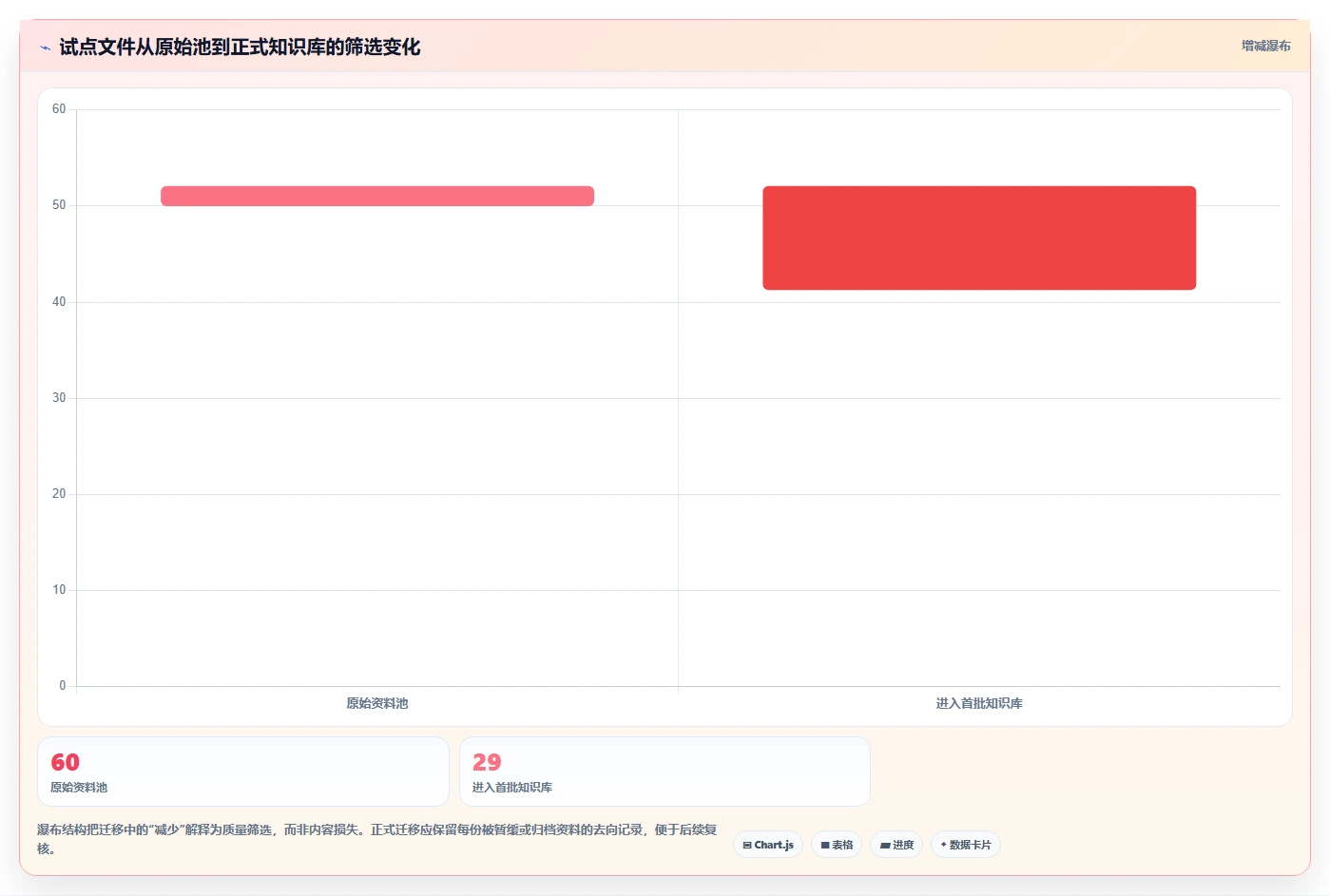
Task: Select the 进度 tag chip
Action: [x=896, y=845]
